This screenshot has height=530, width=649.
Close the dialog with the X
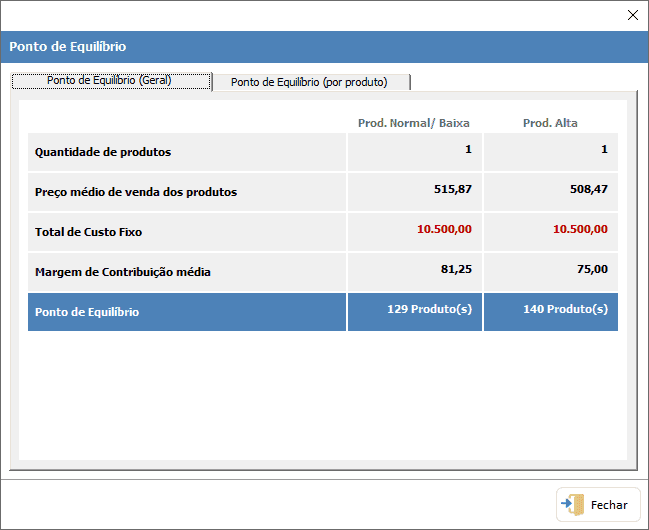(632, 15)
